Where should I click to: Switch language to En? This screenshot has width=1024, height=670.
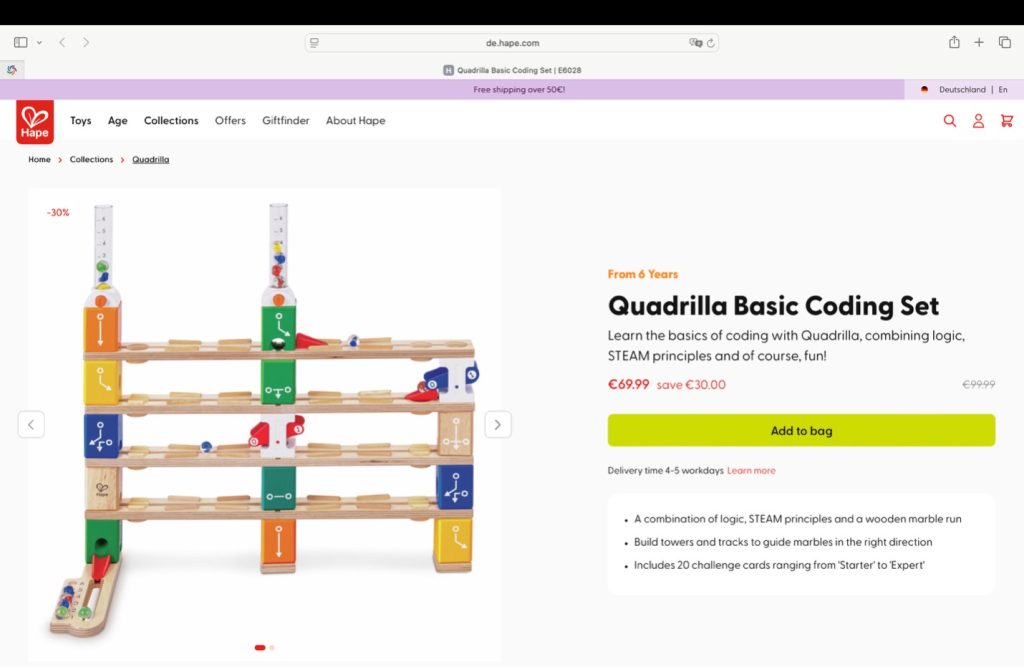click(x=1003, y=89)
